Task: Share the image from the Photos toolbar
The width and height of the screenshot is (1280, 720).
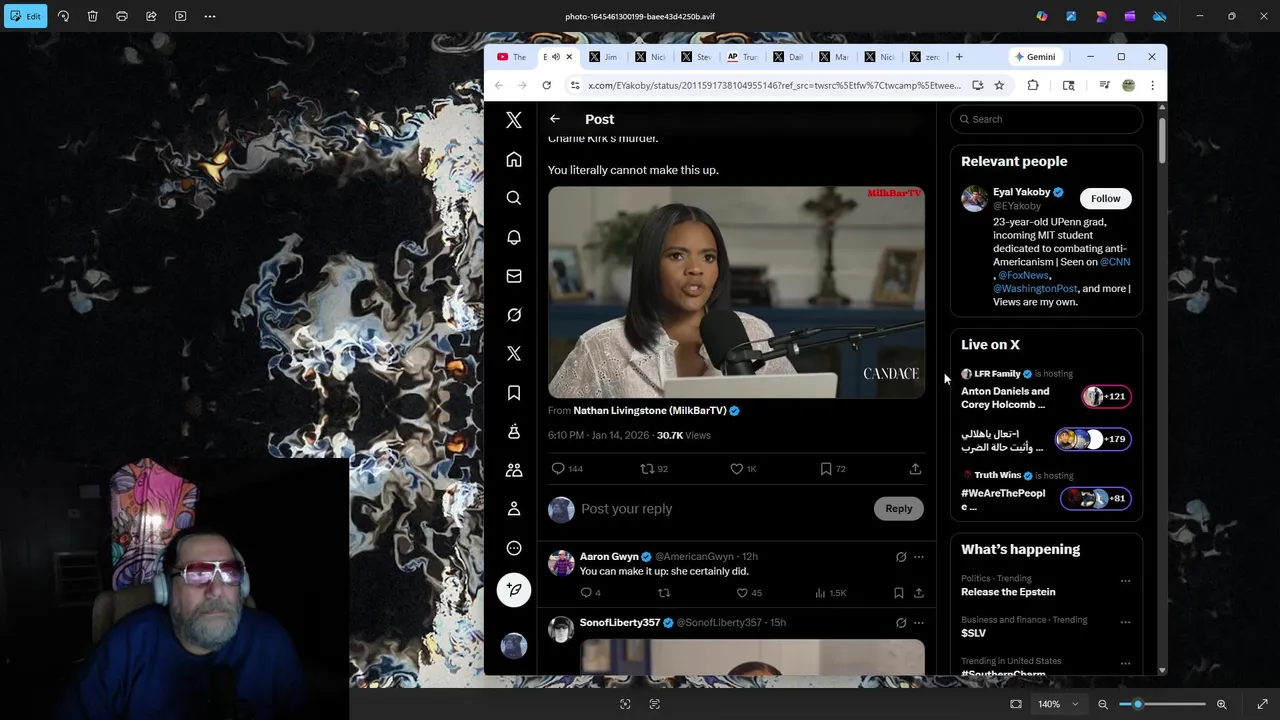Action: (151, 16)
